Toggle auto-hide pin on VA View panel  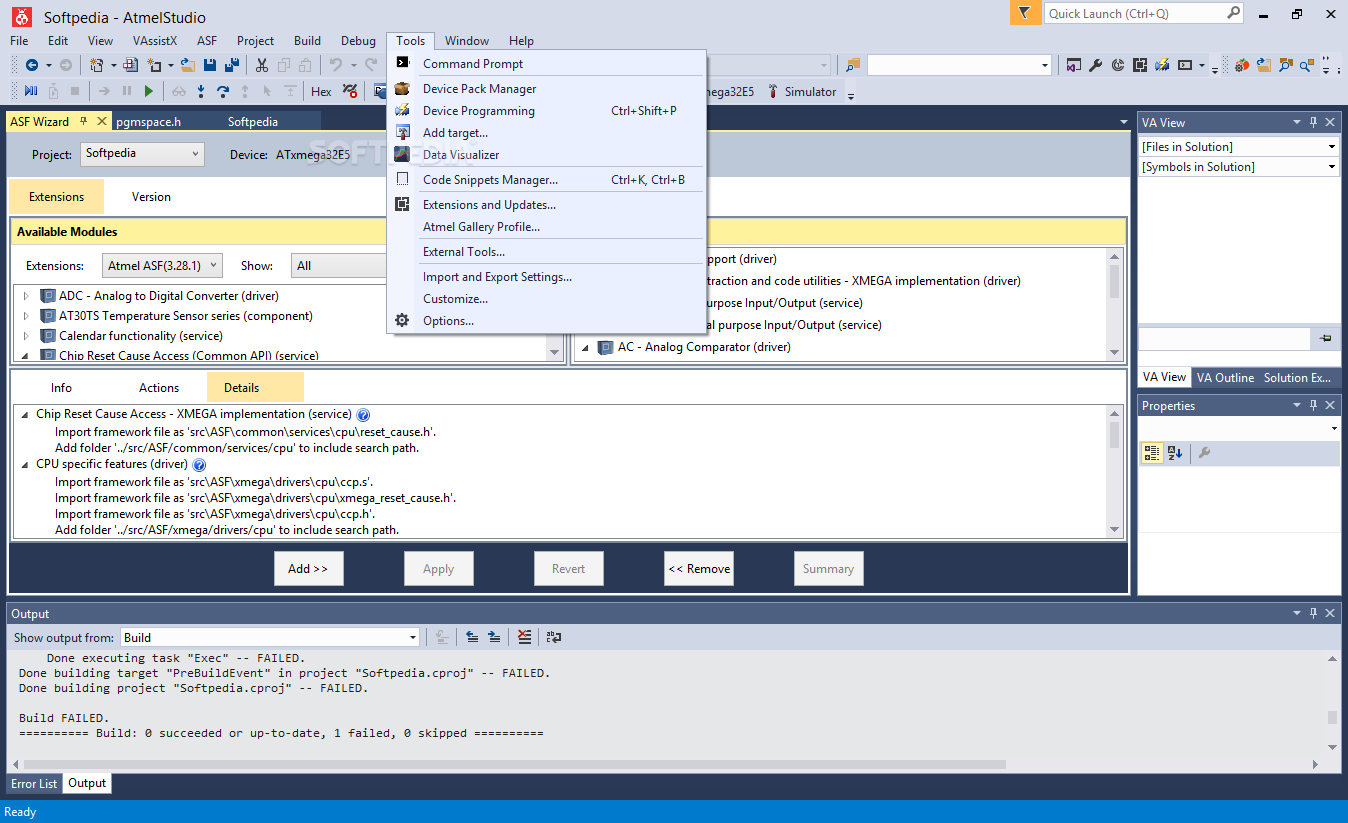[x=1314, y=122]
